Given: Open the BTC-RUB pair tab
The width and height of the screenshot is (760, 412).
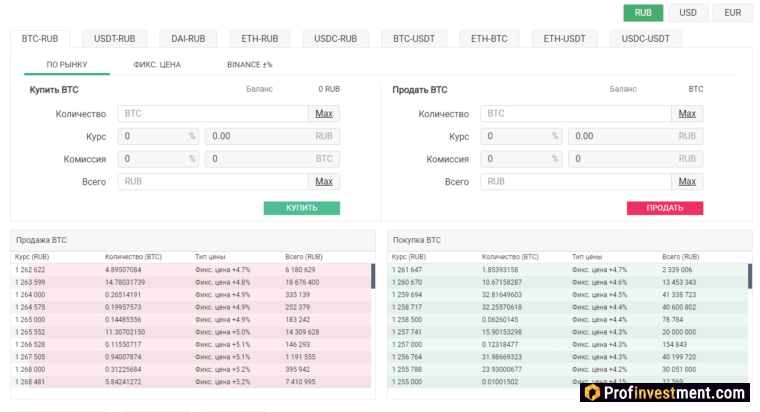Looking at the screenshot, I should pos(40,39).
